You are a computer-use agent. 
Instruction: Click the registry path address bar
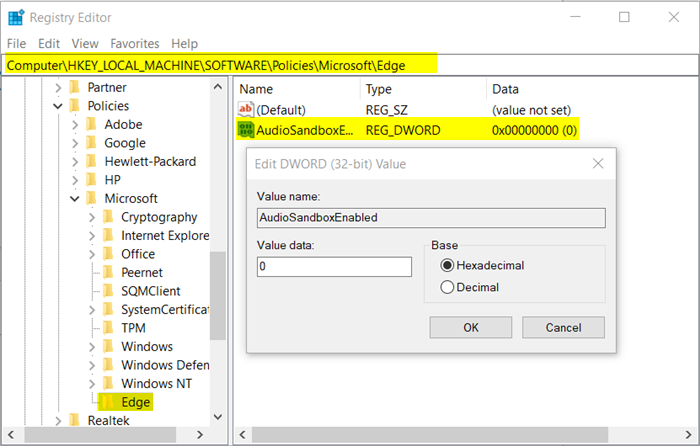[x=350, y=65]
